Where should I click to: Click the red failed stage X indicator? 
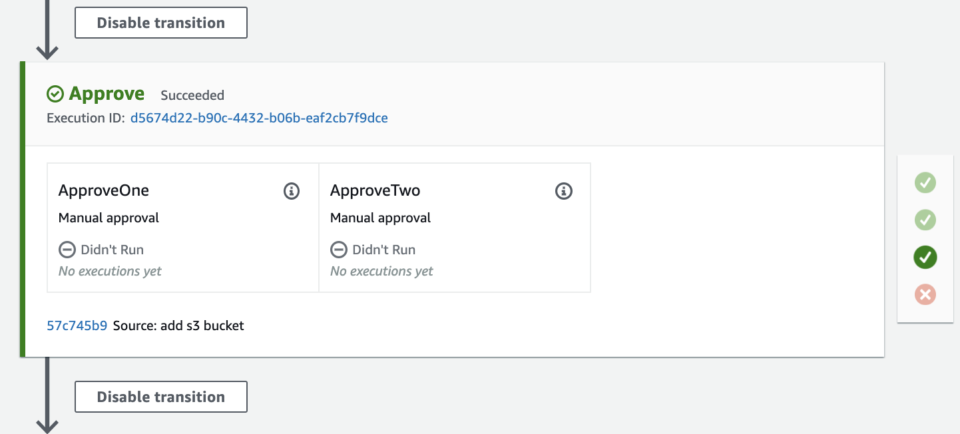(925, 294)
